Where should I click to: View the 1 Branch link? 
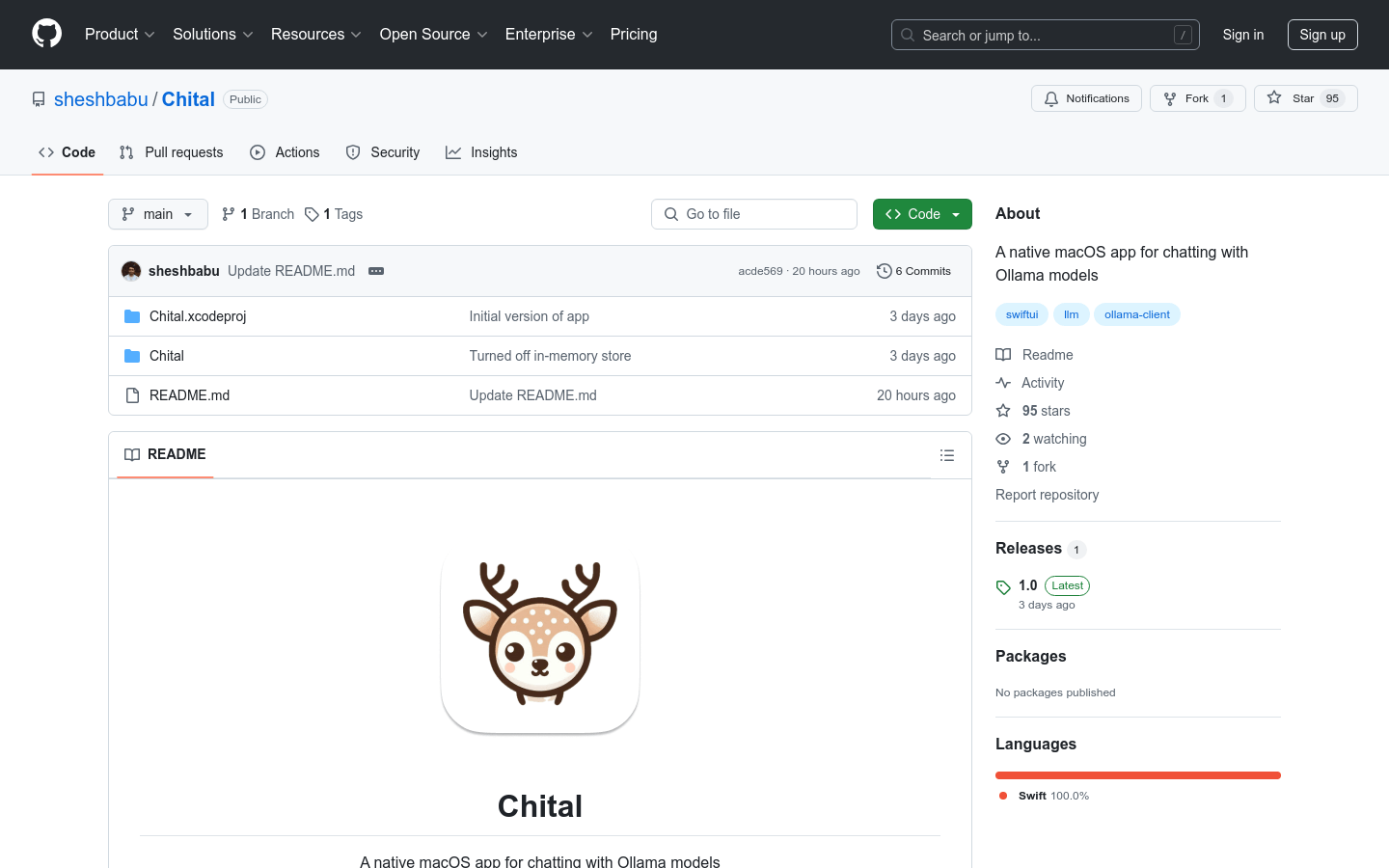tap(258, 214)
